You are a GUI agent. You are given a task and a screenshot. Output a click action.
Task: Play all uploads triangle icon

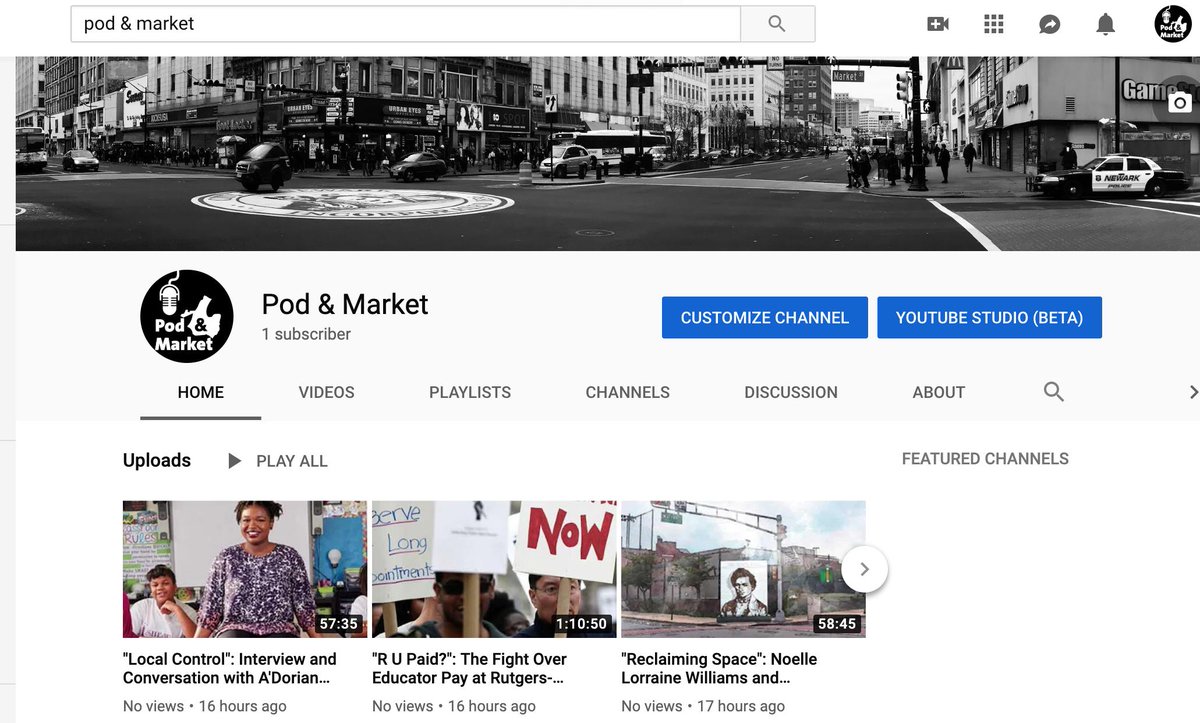[x=235, y=461]
